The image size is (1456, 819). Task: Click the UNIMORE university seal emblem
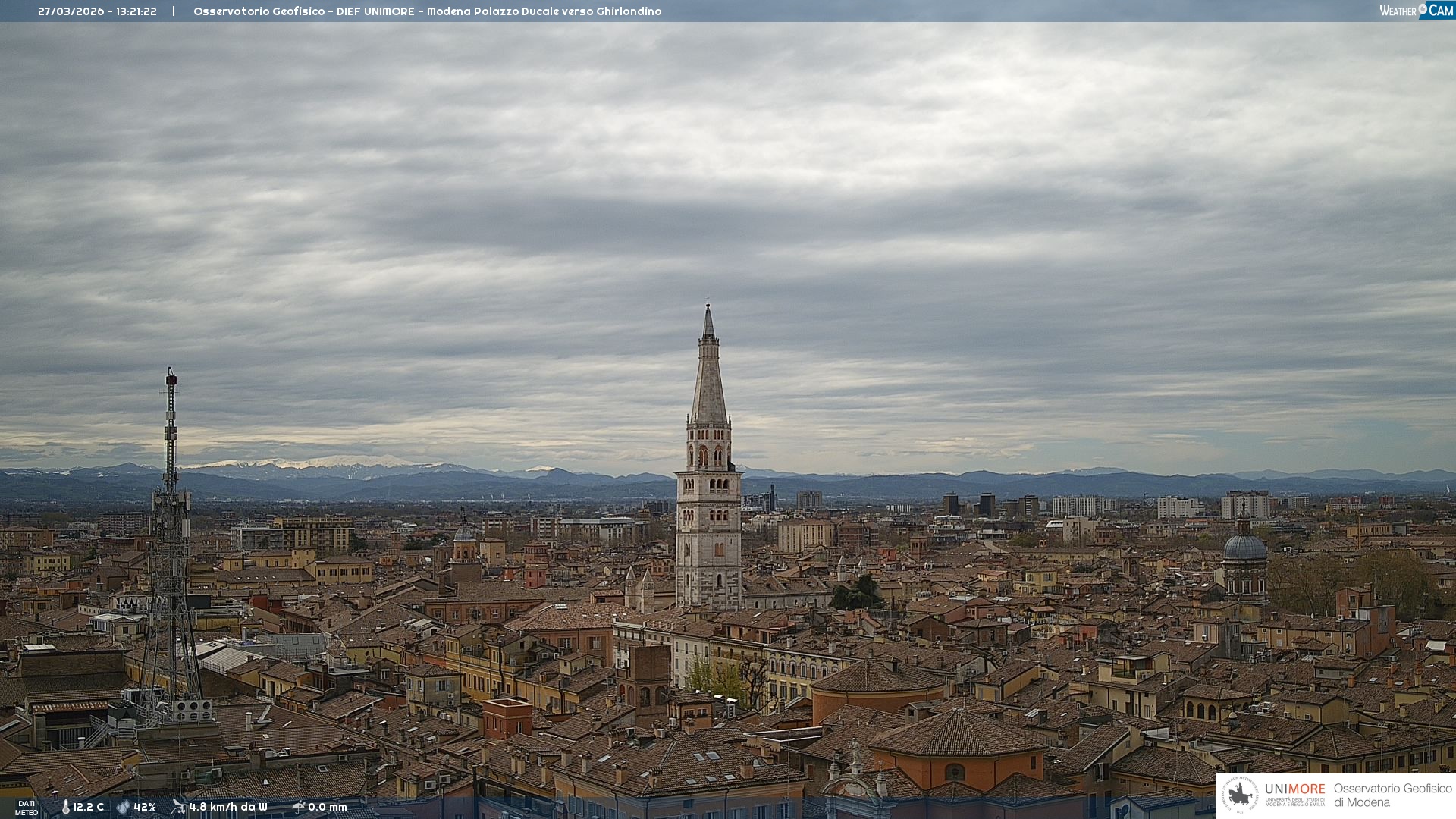coord(1241,795)
